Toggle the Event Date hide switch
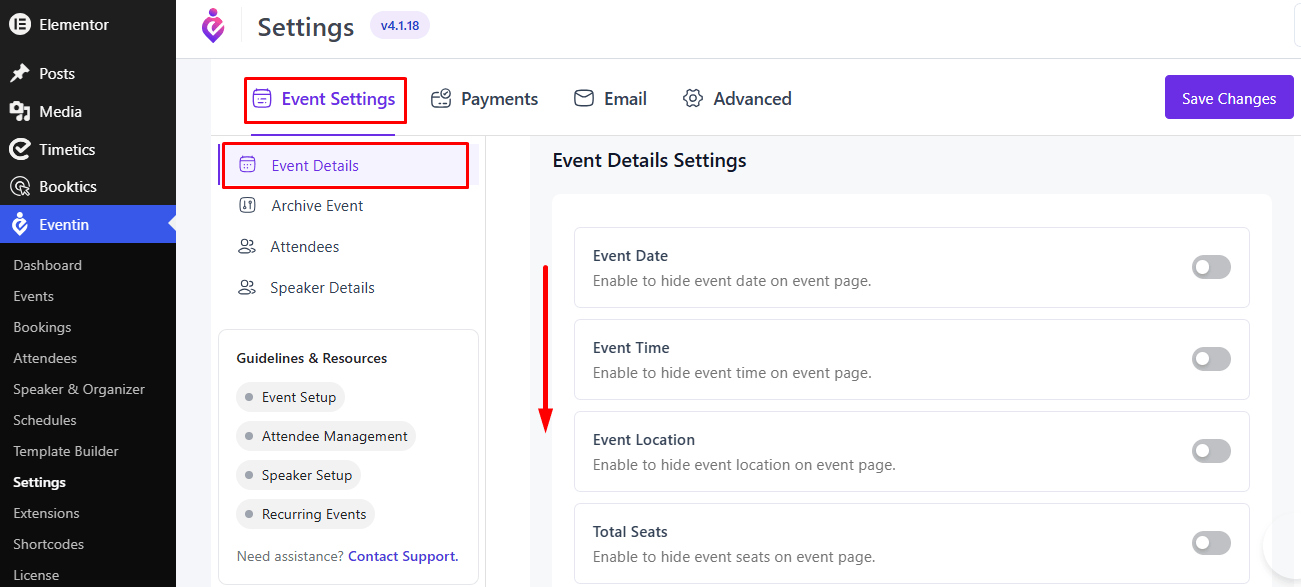 [x=1211, y=267]
